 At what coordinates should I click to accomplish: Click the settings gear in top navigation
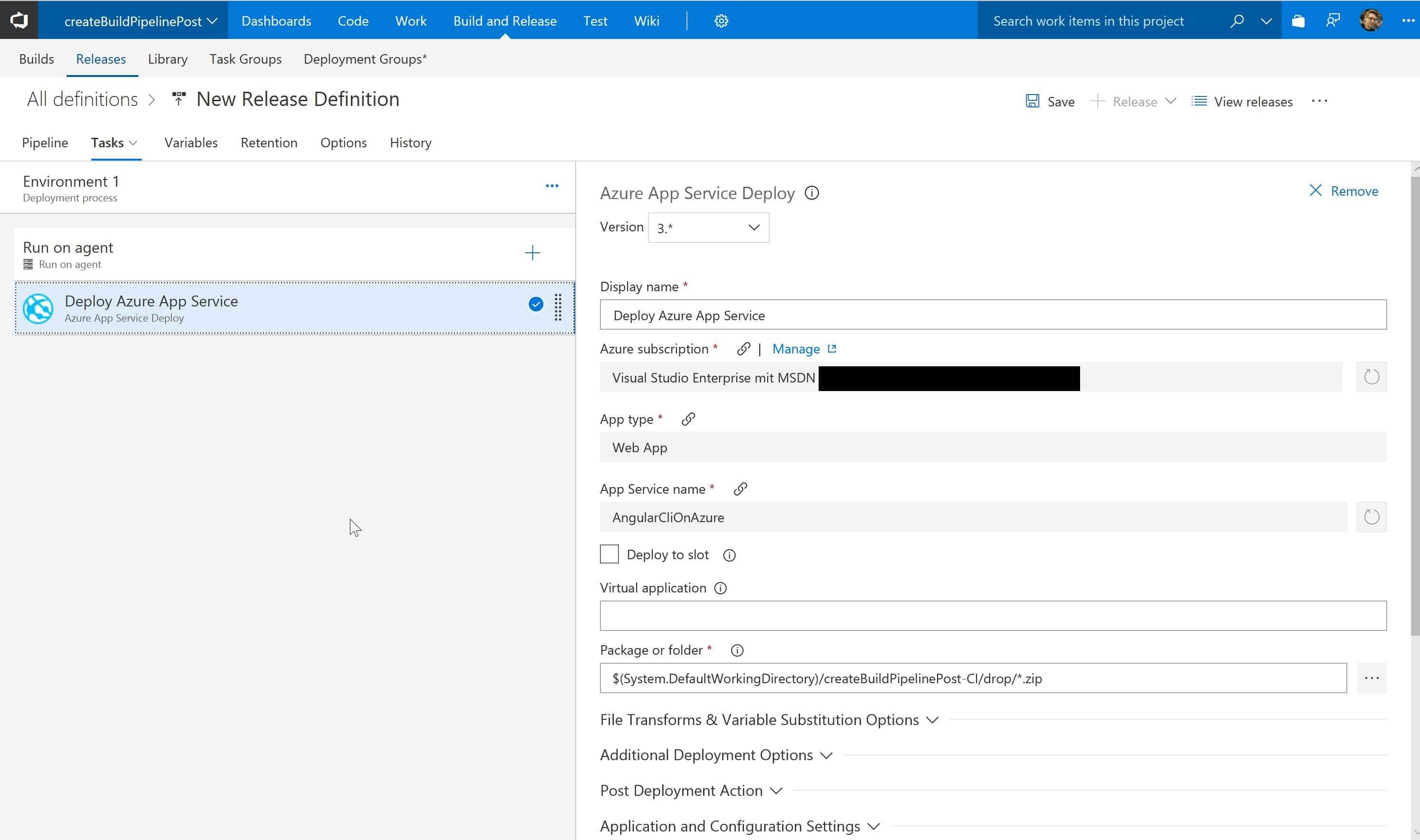(721, 21)
